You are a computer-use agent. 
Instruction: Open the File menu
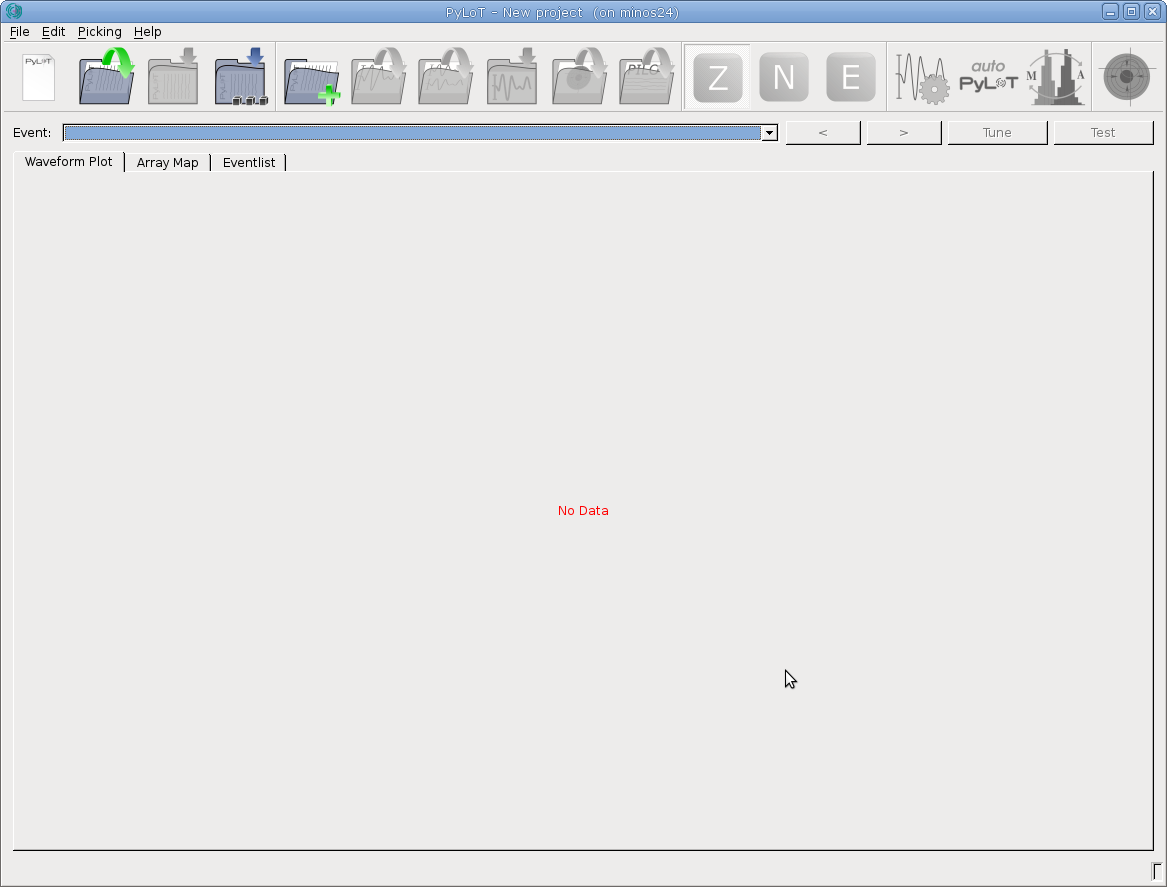point(19,32)
